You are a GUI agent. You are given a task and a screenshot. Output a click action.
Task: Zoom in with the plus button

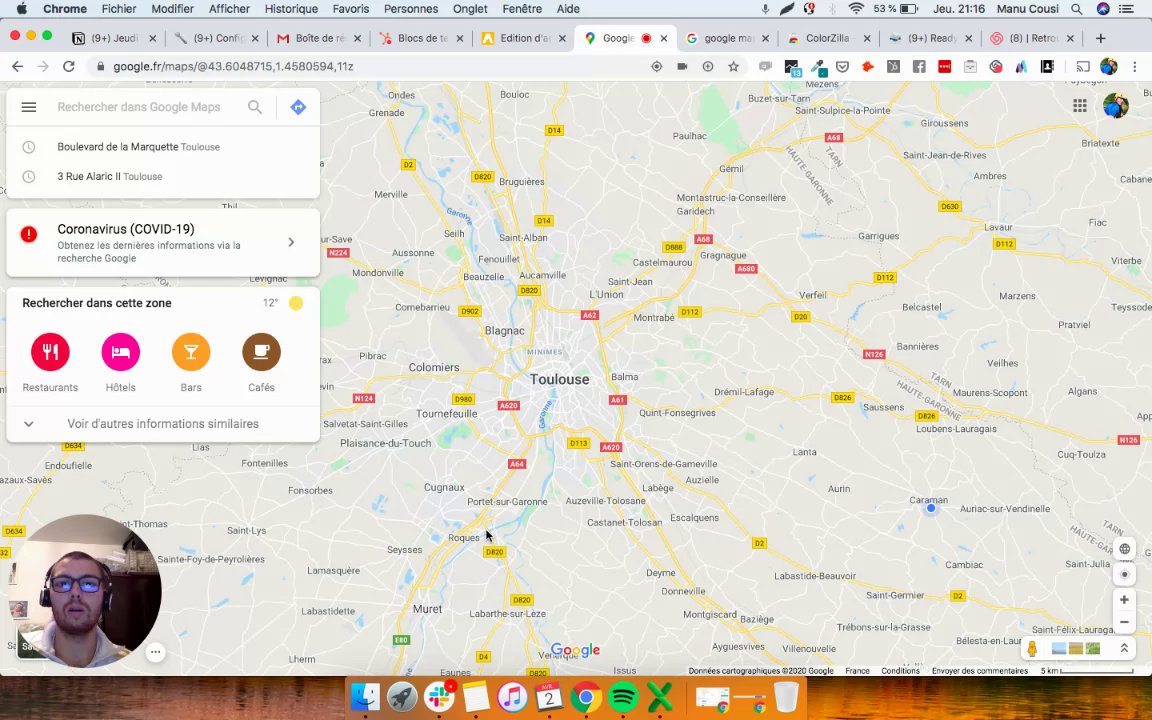[x=1124, y=600]
